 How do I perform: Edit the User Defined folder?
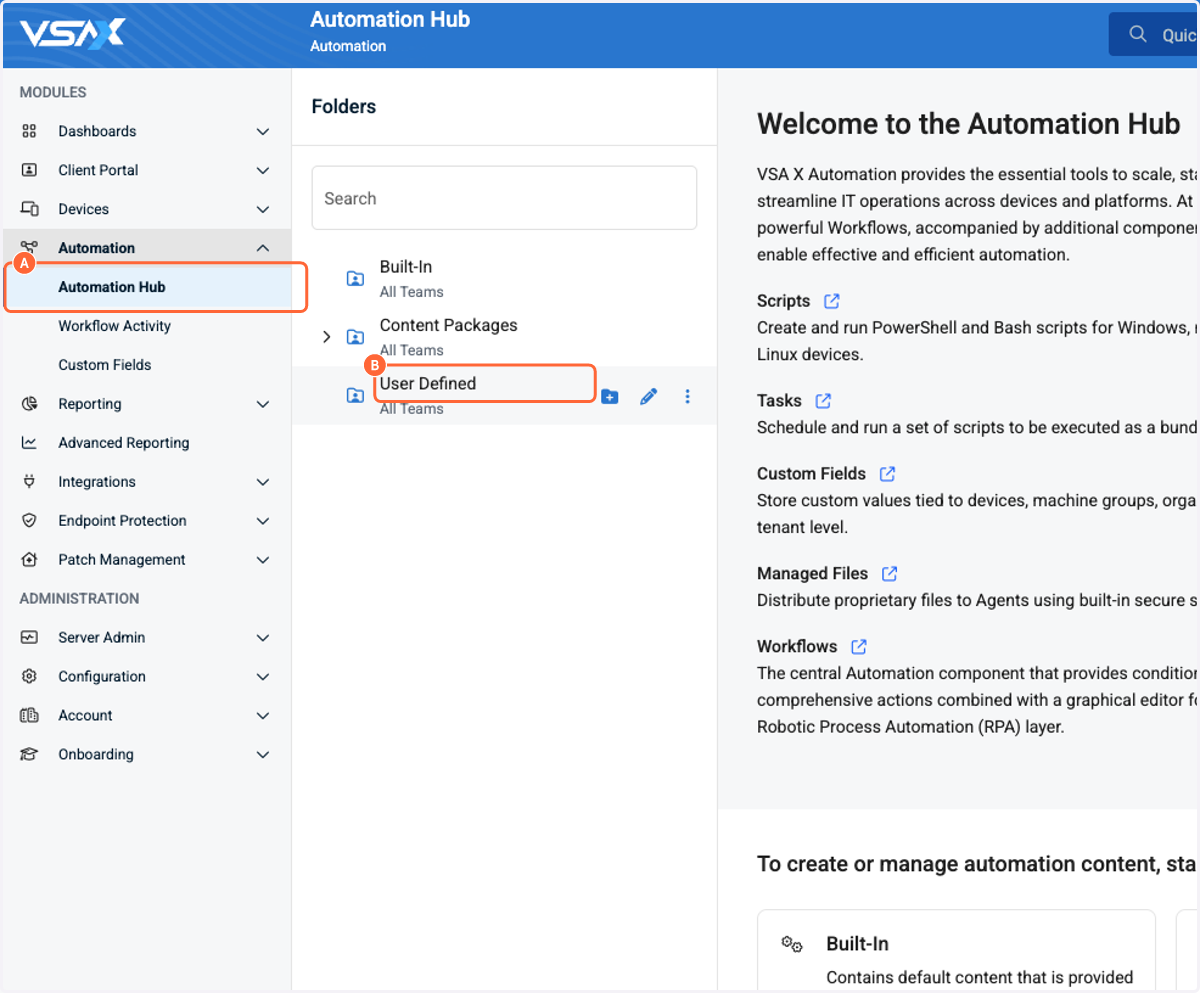click(x=648, y=397)
